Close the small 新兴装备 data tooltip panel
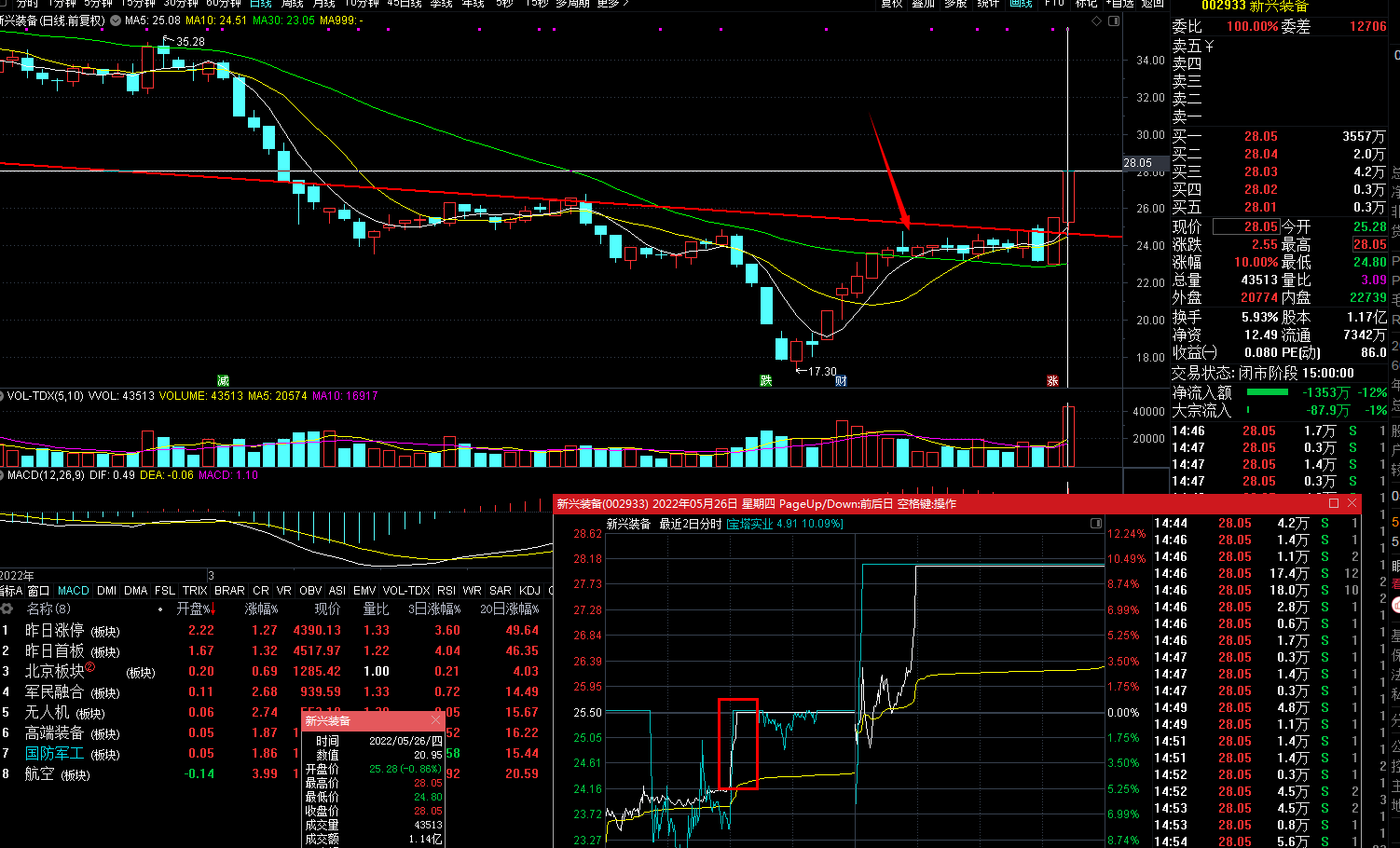 click(435, 720)
